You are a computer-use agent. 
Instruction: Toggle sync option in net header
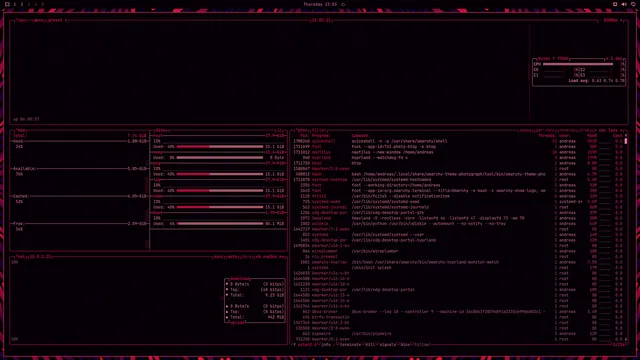[x=218, y=257]
